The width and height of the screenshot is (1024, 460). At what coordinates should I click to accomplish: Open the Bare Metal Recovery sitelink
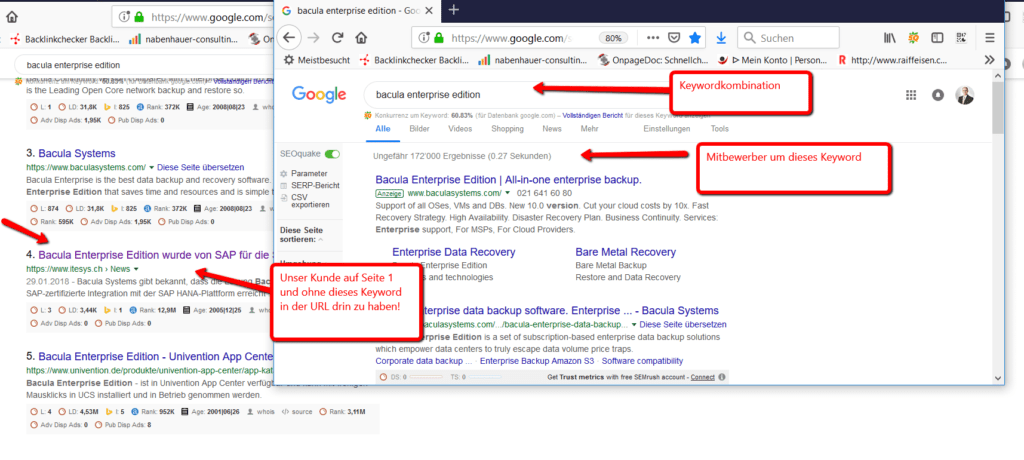click(x=625, y=252)
